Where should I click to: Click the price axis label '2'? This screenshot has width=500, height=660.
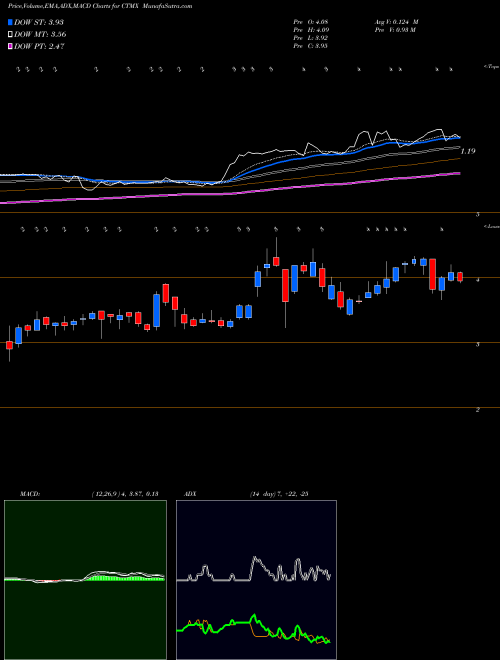[x=478, y=410]
